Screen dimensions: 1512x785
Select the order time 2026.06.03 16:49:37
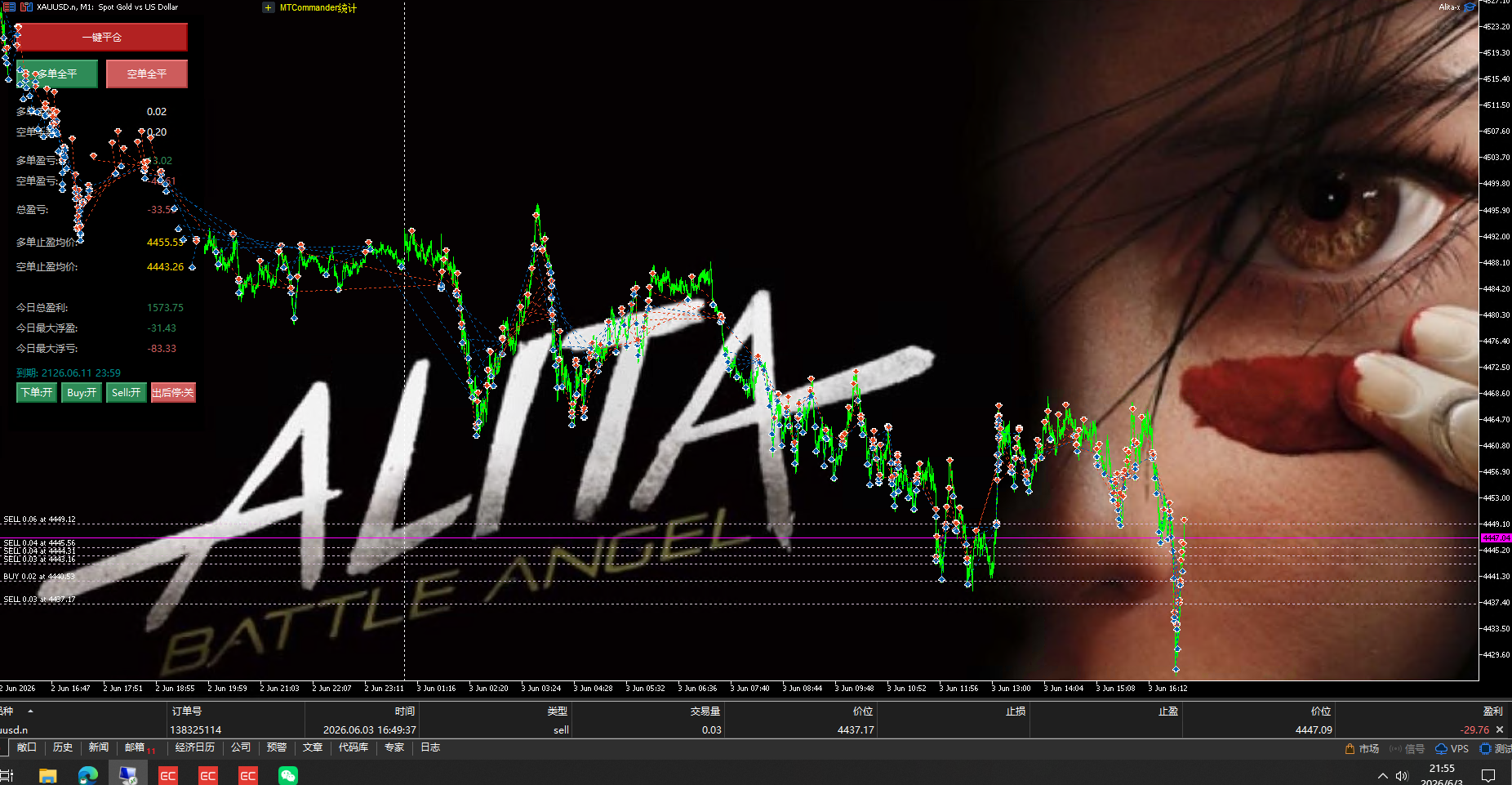click(370, 730)
